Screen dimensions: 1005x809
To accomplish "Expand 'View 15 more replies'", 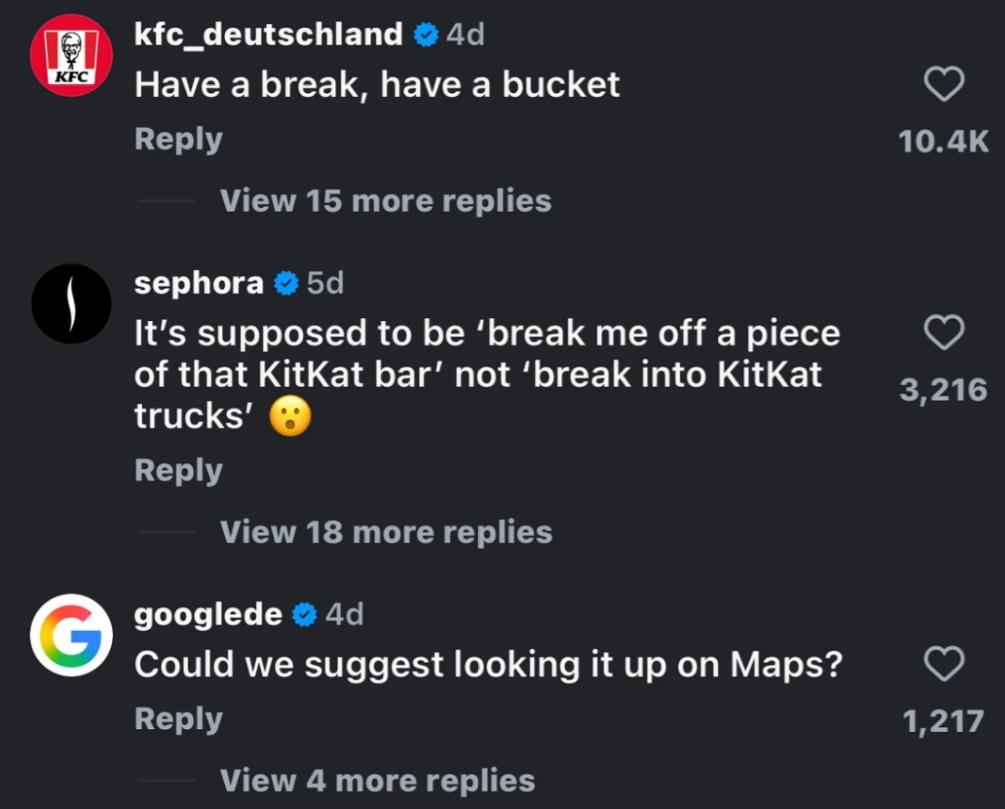I will 385,201.
